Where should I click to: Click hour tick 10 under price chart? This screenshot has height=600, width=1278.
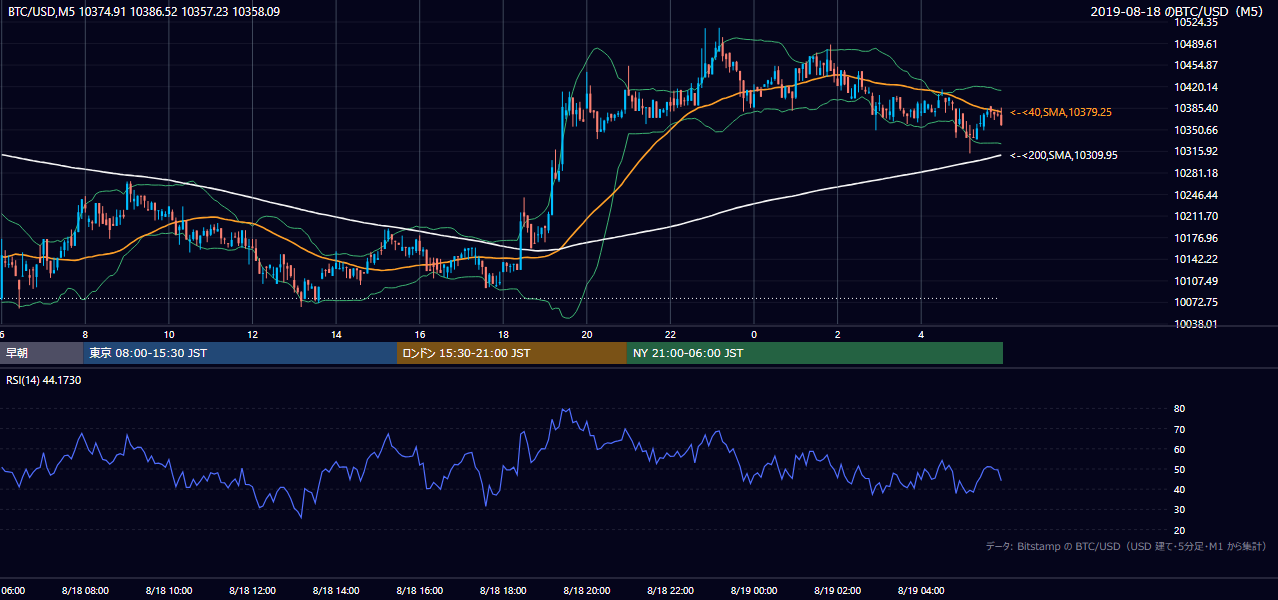(x=169, y=334)
